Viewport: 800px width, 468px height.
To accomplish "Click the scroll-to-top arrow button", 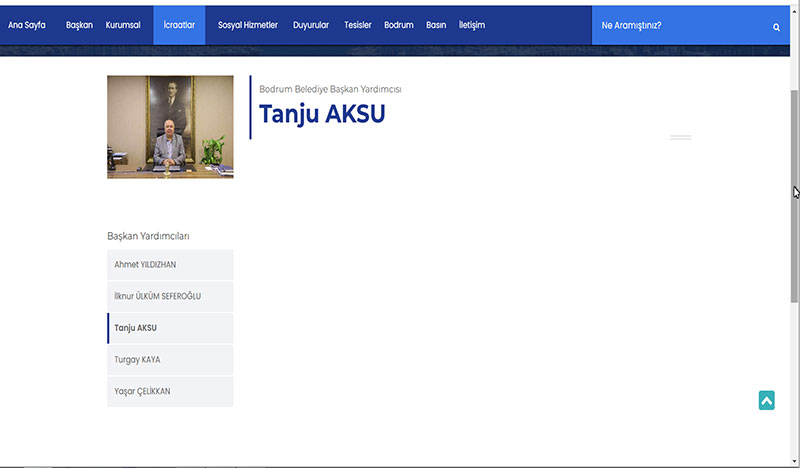I will coord(766,400).
